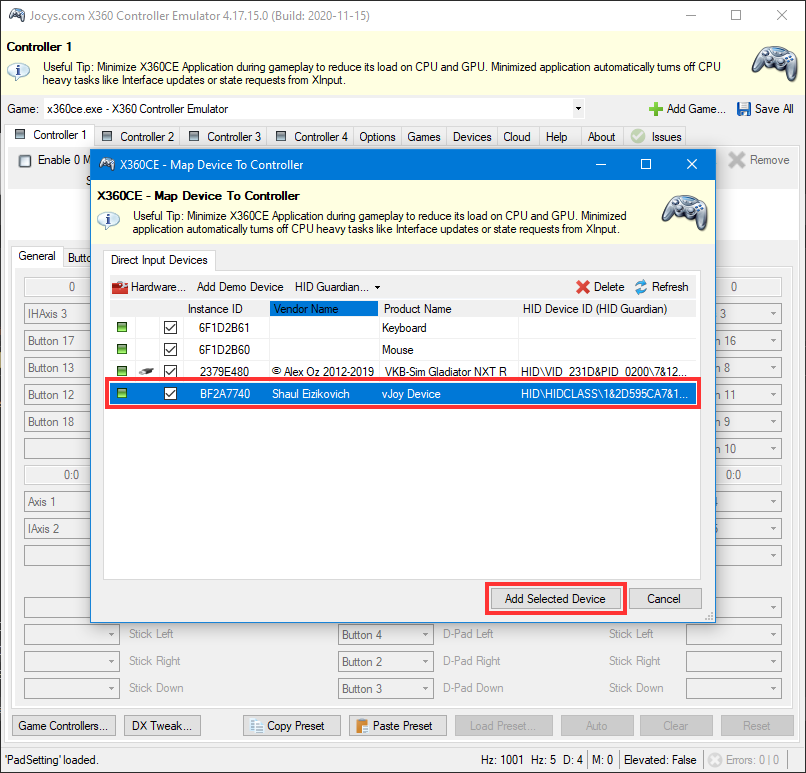Open the Games tab
The height and width of the screenshot is (773, 806).
424,137
